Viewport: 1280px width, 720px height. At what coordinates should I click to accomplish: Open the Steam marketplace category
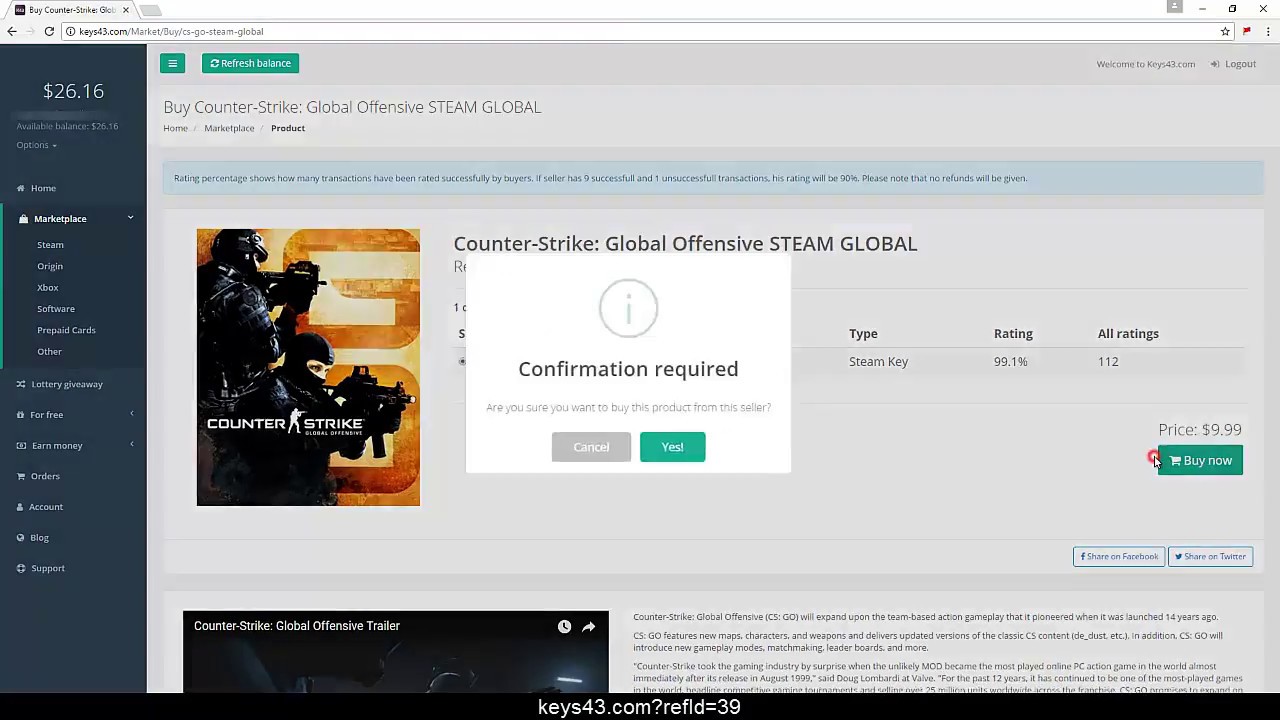(50, 245)
